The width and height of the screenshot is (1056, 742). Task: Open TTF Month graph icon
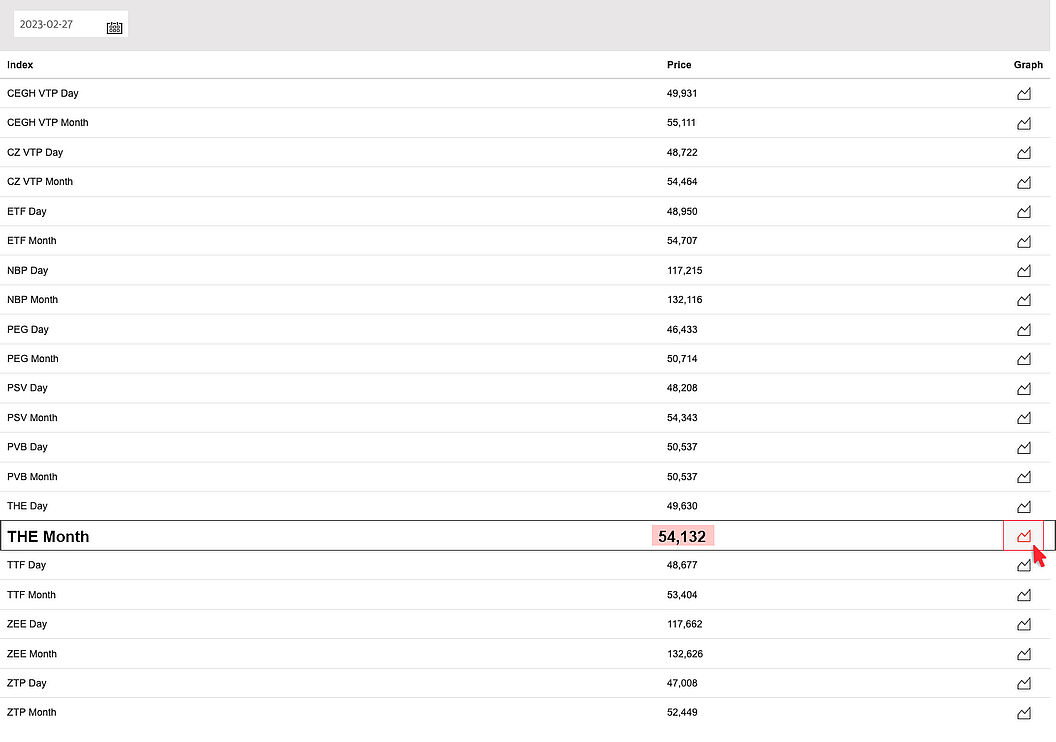[1024, 595]
